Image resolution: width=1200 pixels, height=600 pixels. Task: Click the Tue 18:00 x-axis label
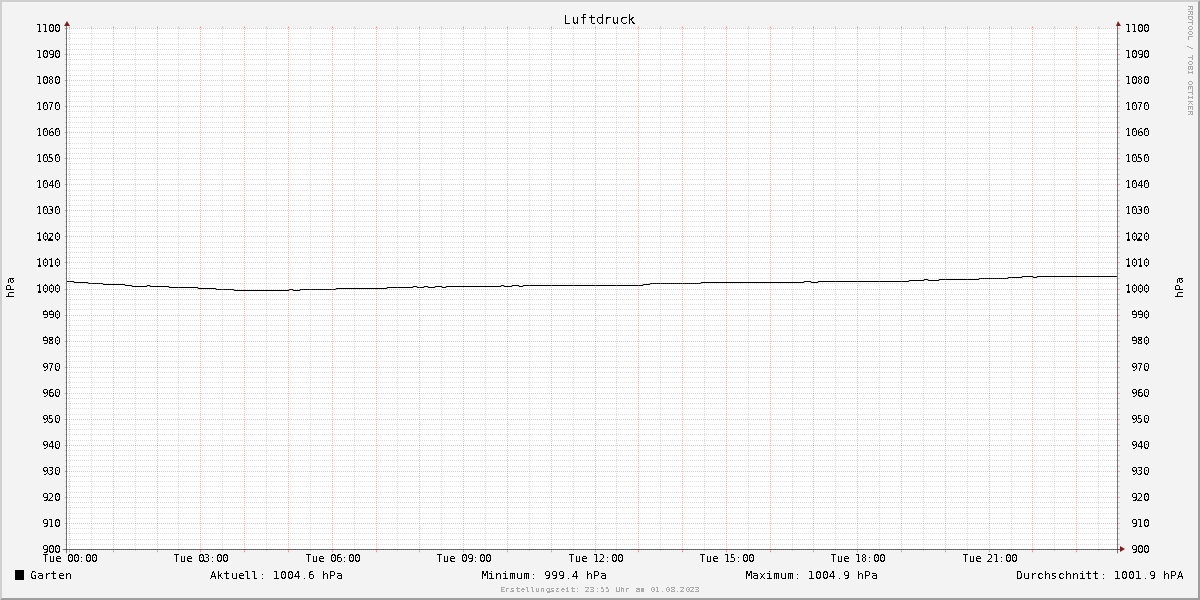(x=858, y=558)
